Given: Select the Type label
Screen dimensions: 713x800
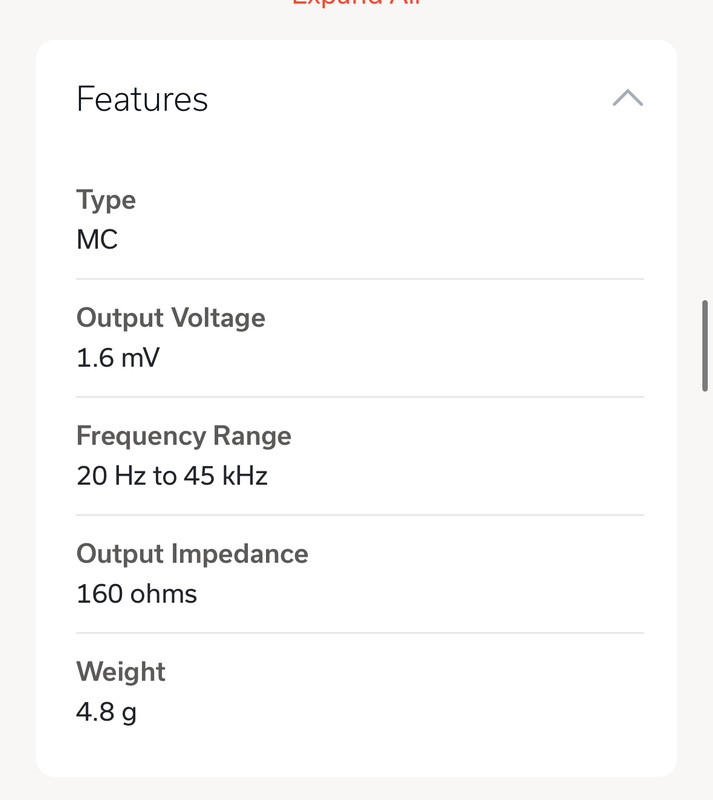Looking at the screenshot, I should click(x=106, y=200).
